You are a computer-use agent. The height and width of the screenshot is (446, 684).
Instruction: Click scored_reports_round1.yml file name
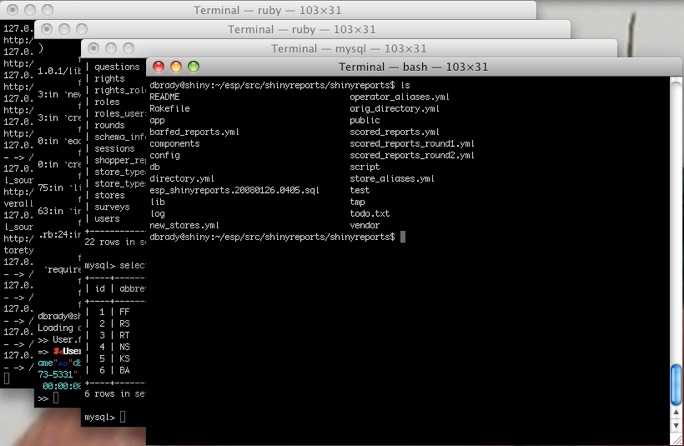click(x=412, y=144)
